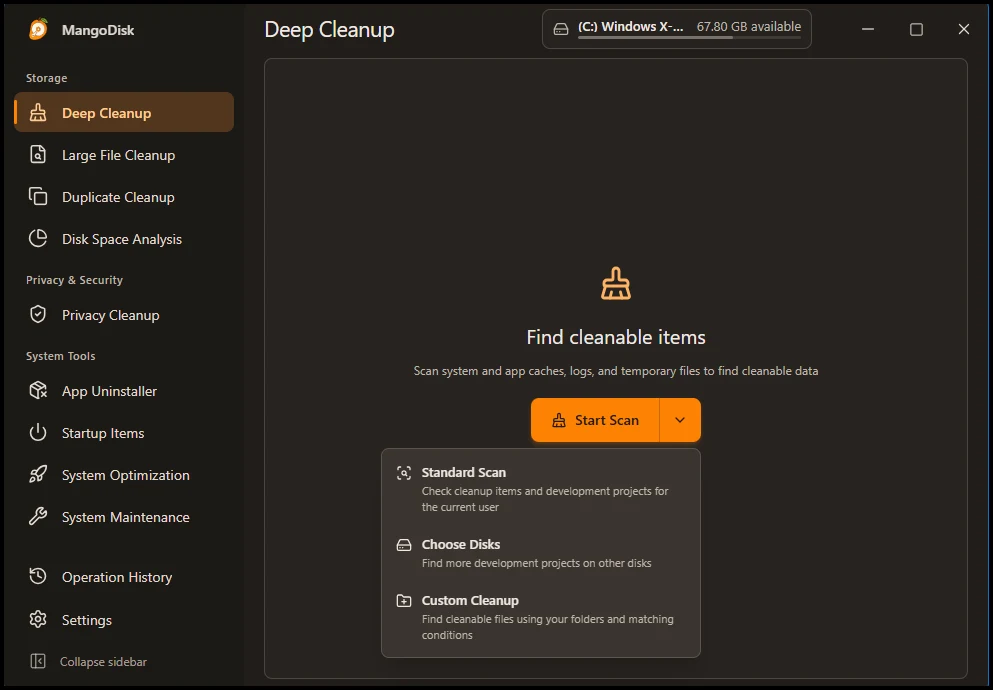The height and width of the screenshot is (690, 993).
Task: Click the Large File Cleanup icon
Action: tap(38, 154)
